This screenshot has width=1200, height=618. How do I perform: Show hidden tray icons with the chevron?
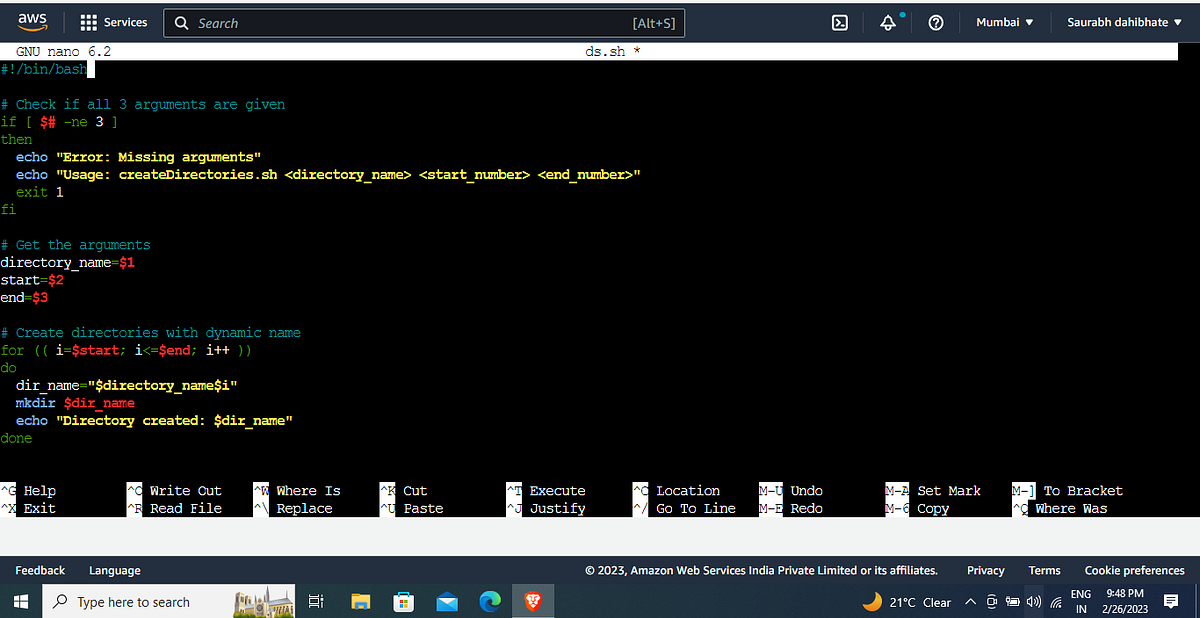point(969,601)
